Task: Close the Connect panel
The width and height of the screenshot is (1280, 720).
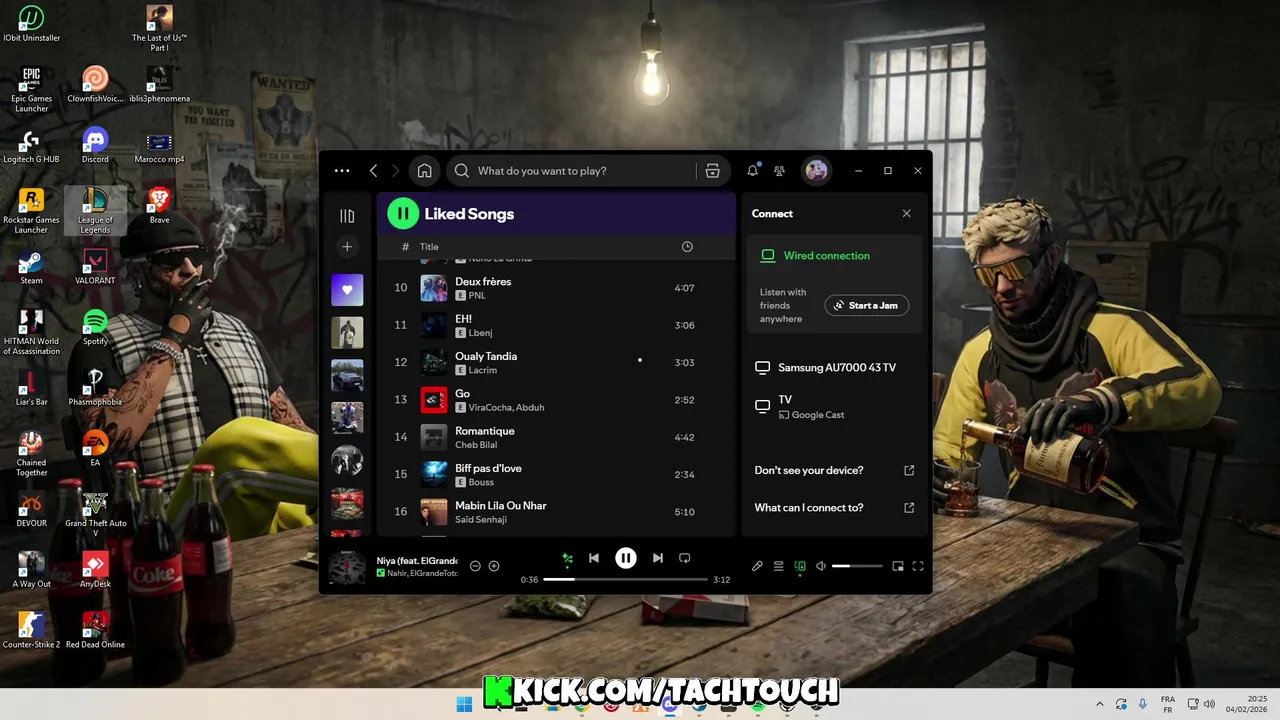Action: (907, 214)
